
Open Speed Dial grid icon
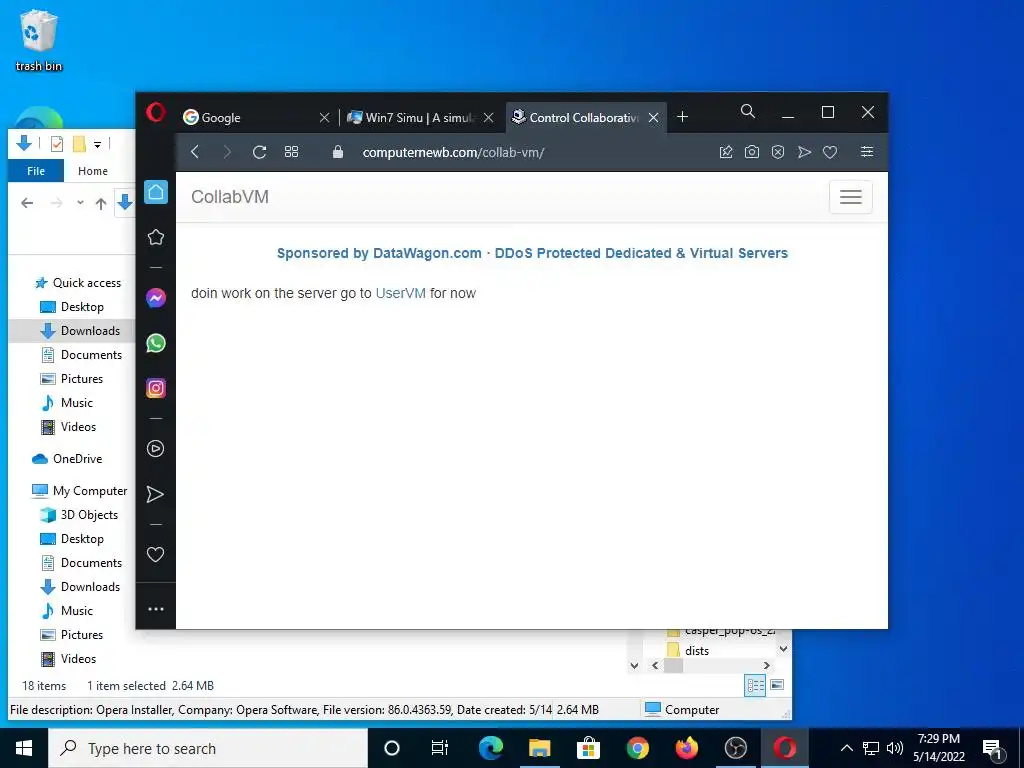[291, 152]
